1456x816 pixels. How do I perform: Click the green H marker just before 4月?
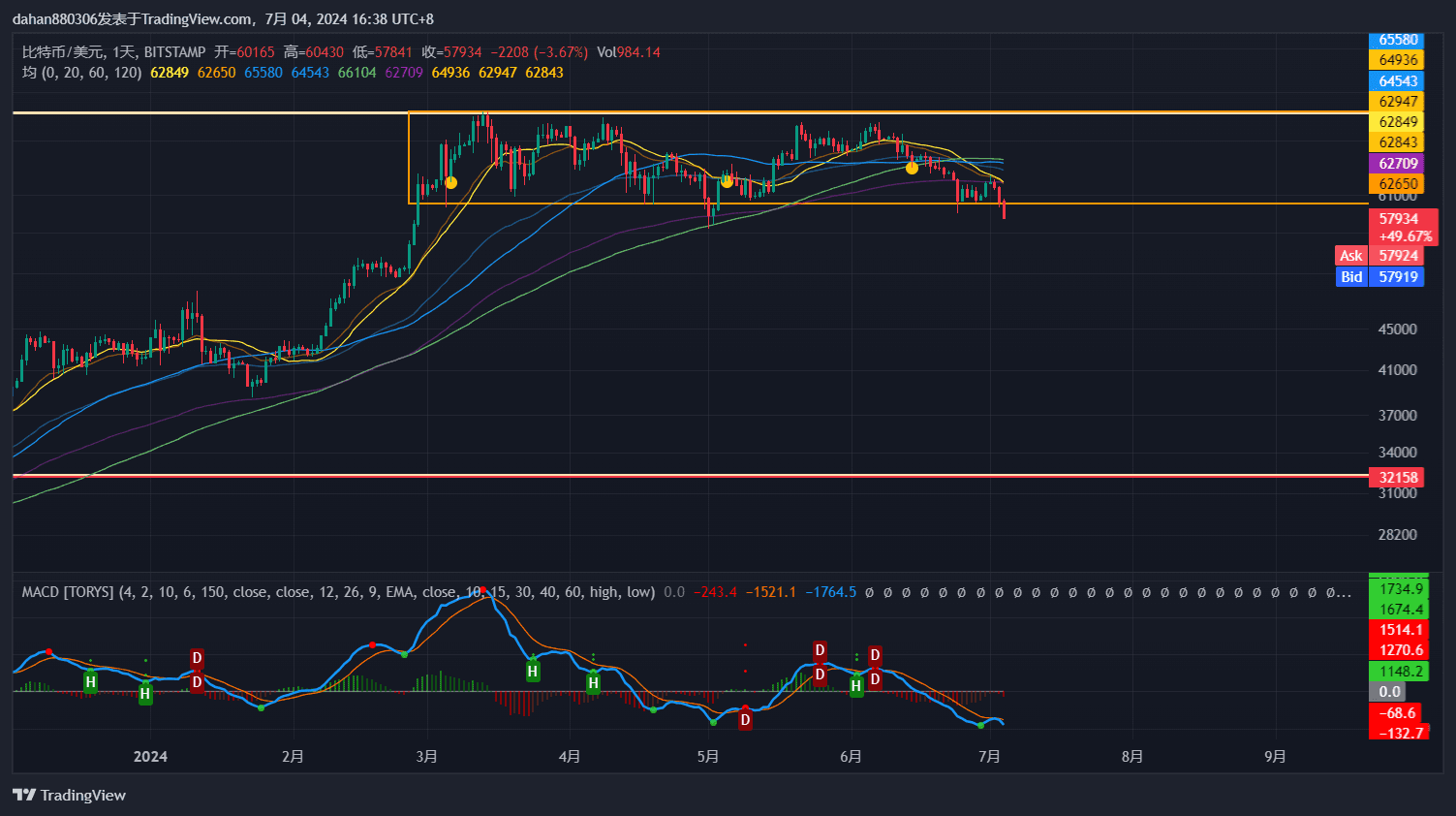533,671
